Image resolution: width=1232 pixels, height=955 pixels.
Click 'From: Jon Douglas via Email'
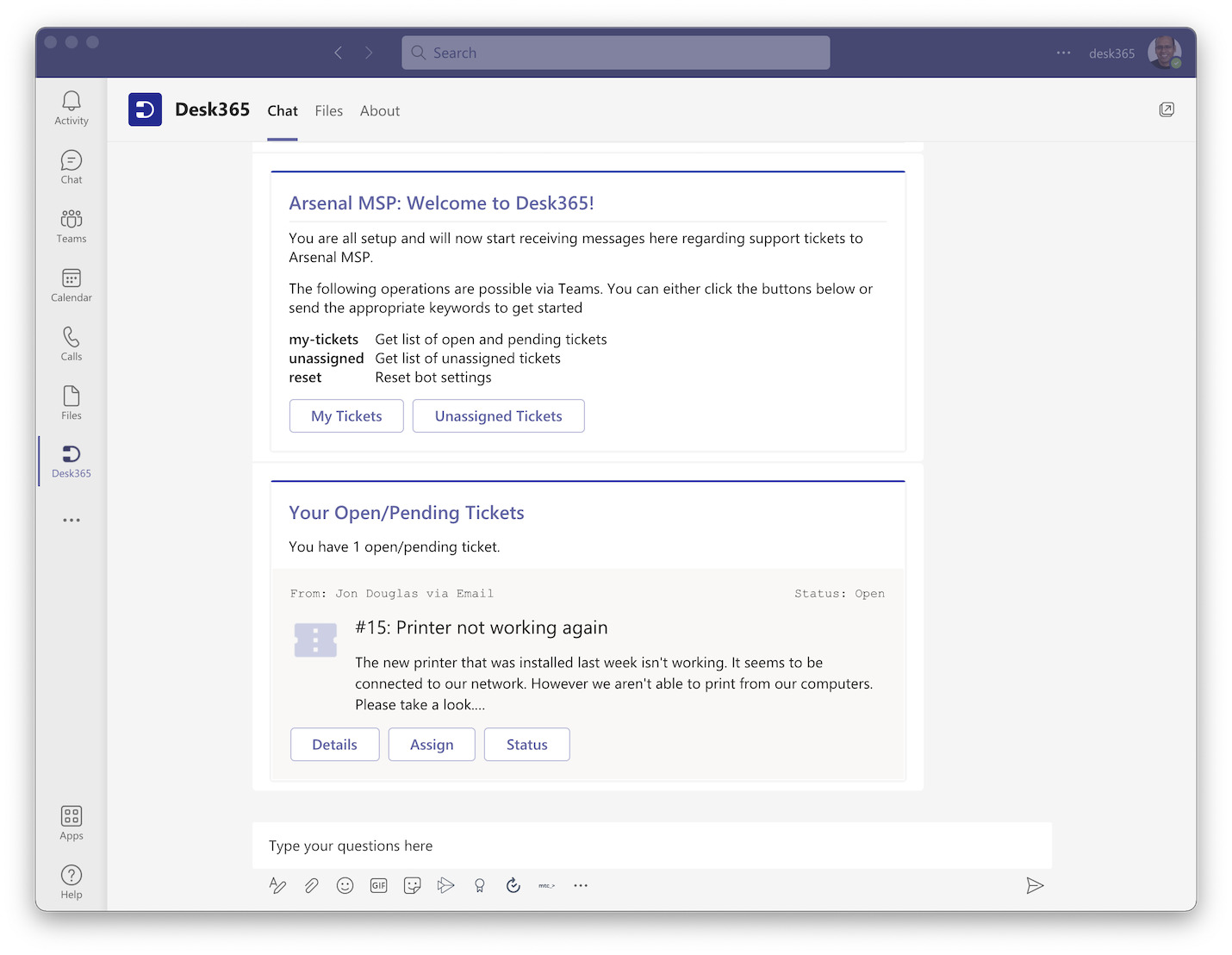tap(392, 594)
